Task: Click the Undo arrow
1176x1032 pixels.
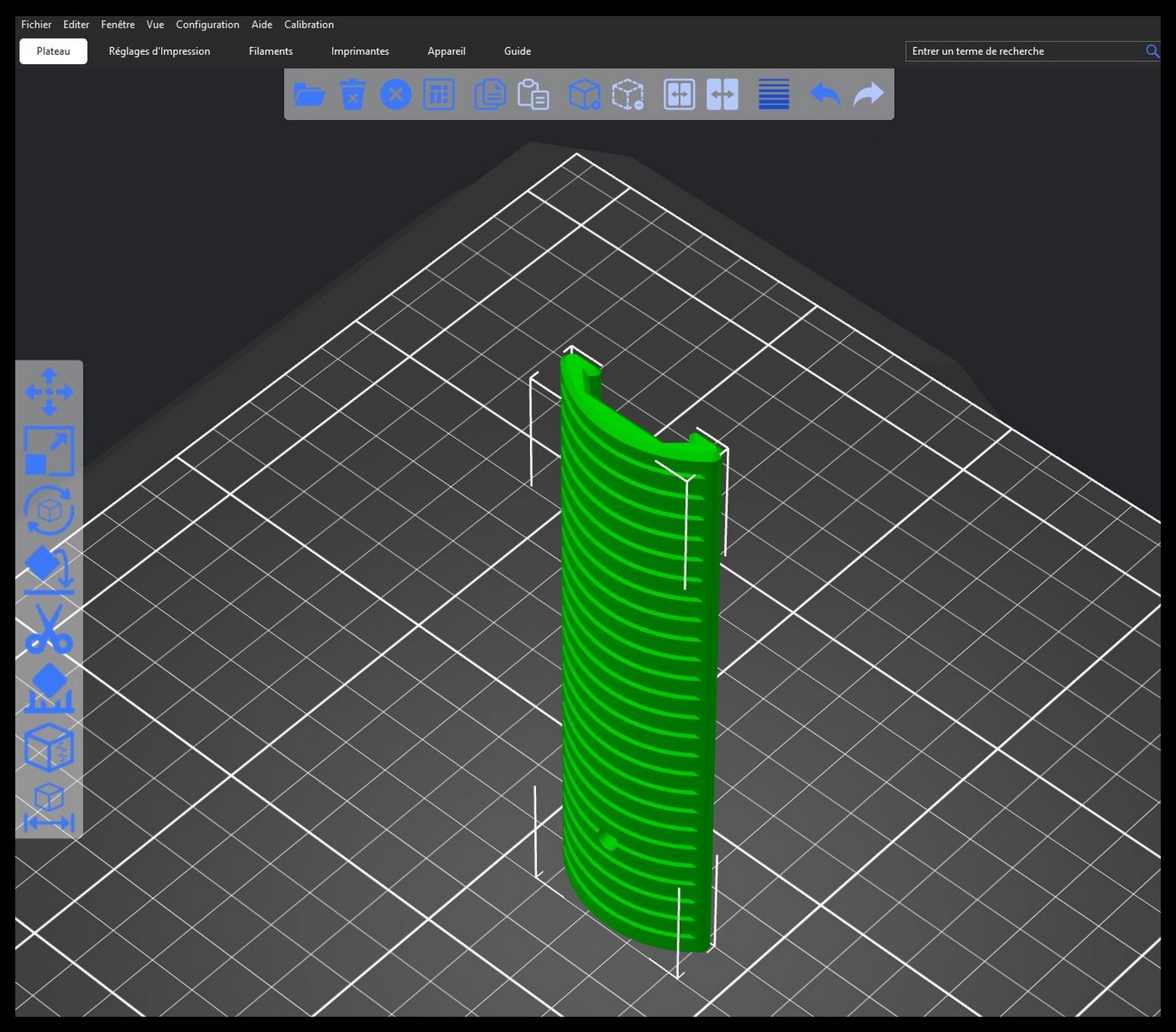Action: coord(825,95)
